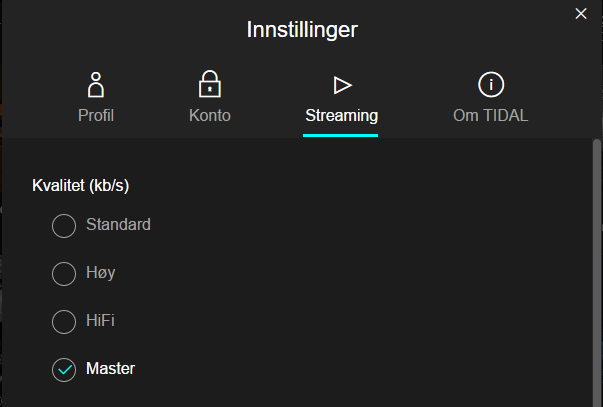Select the Streaming tab label
Screen dimensions: 603x407
coord(341,115)
